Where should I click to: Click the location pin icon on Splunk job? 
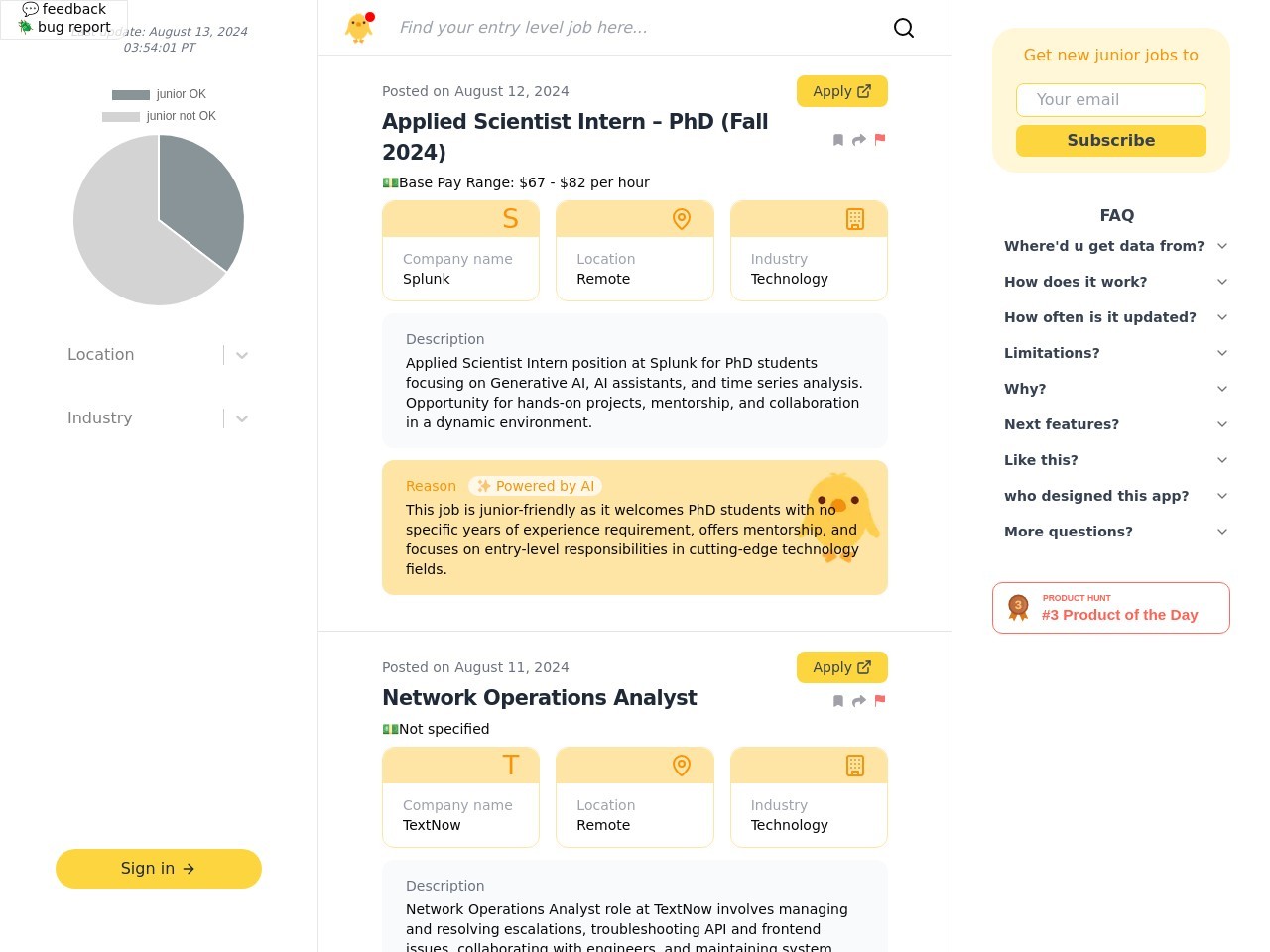(x=682, y=219)
